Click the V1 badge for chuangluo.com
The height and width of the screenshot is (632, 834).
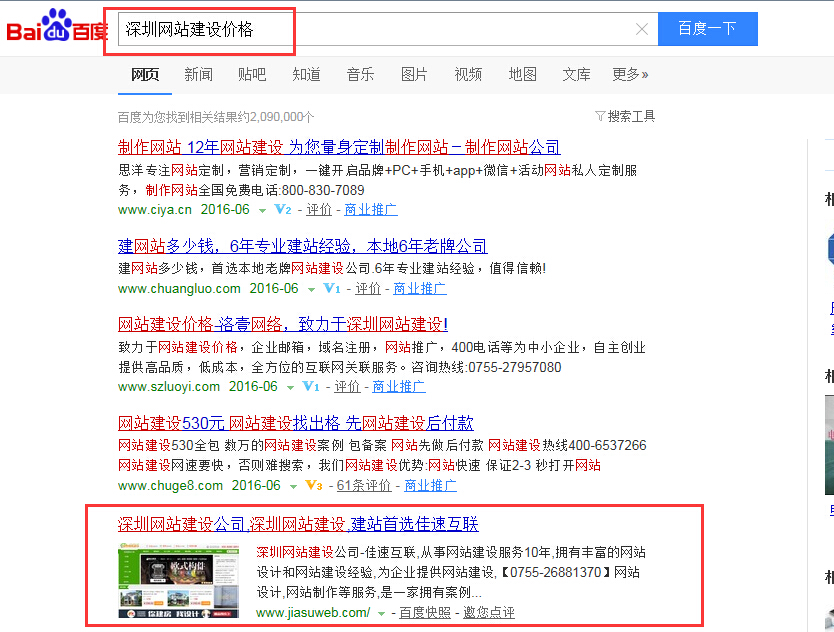click(x=332, y=288)
